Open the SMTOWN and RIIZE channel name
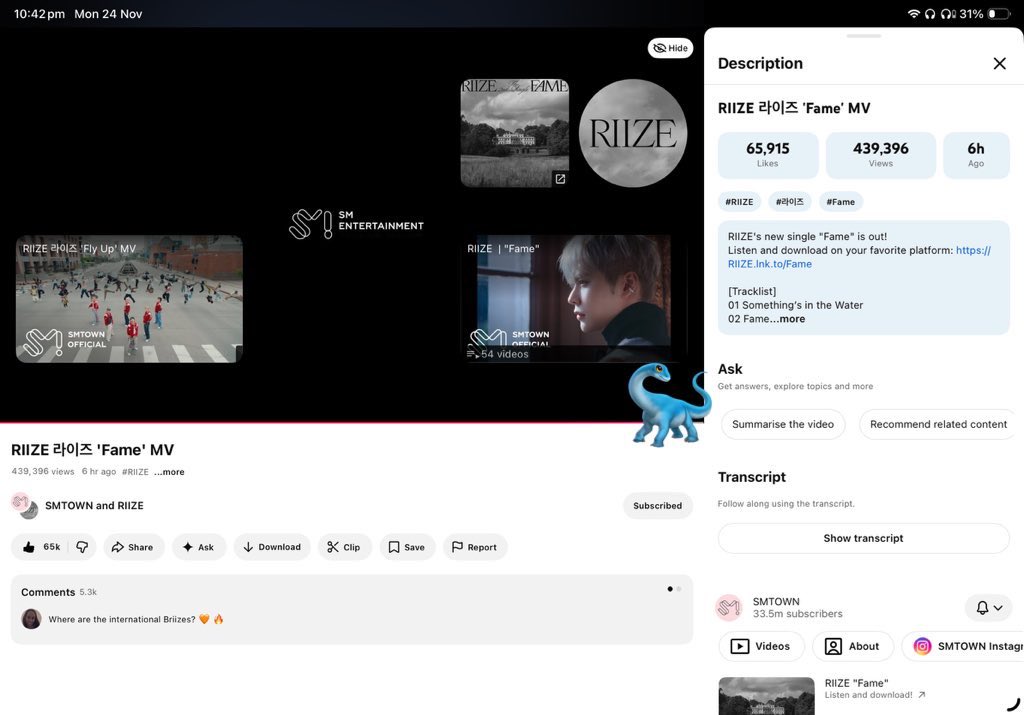This screenshot has width=1024, height=715. click(94, 505)
